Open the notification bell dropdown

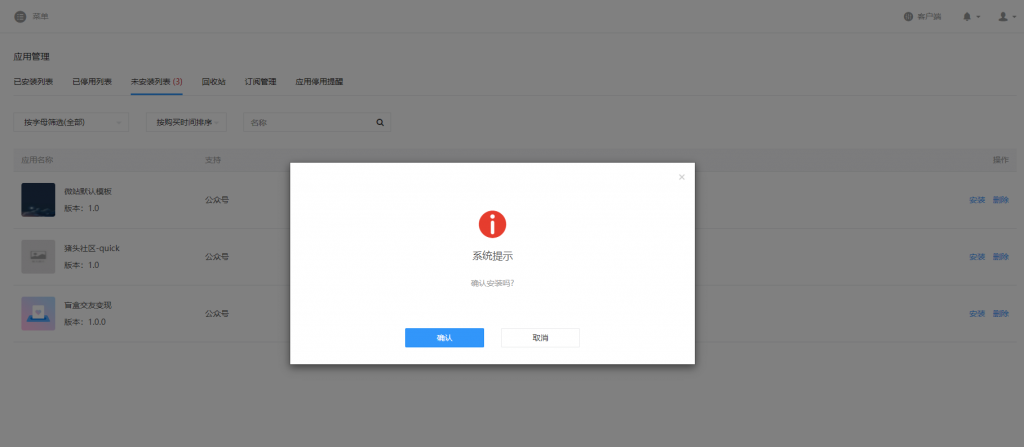971,16
